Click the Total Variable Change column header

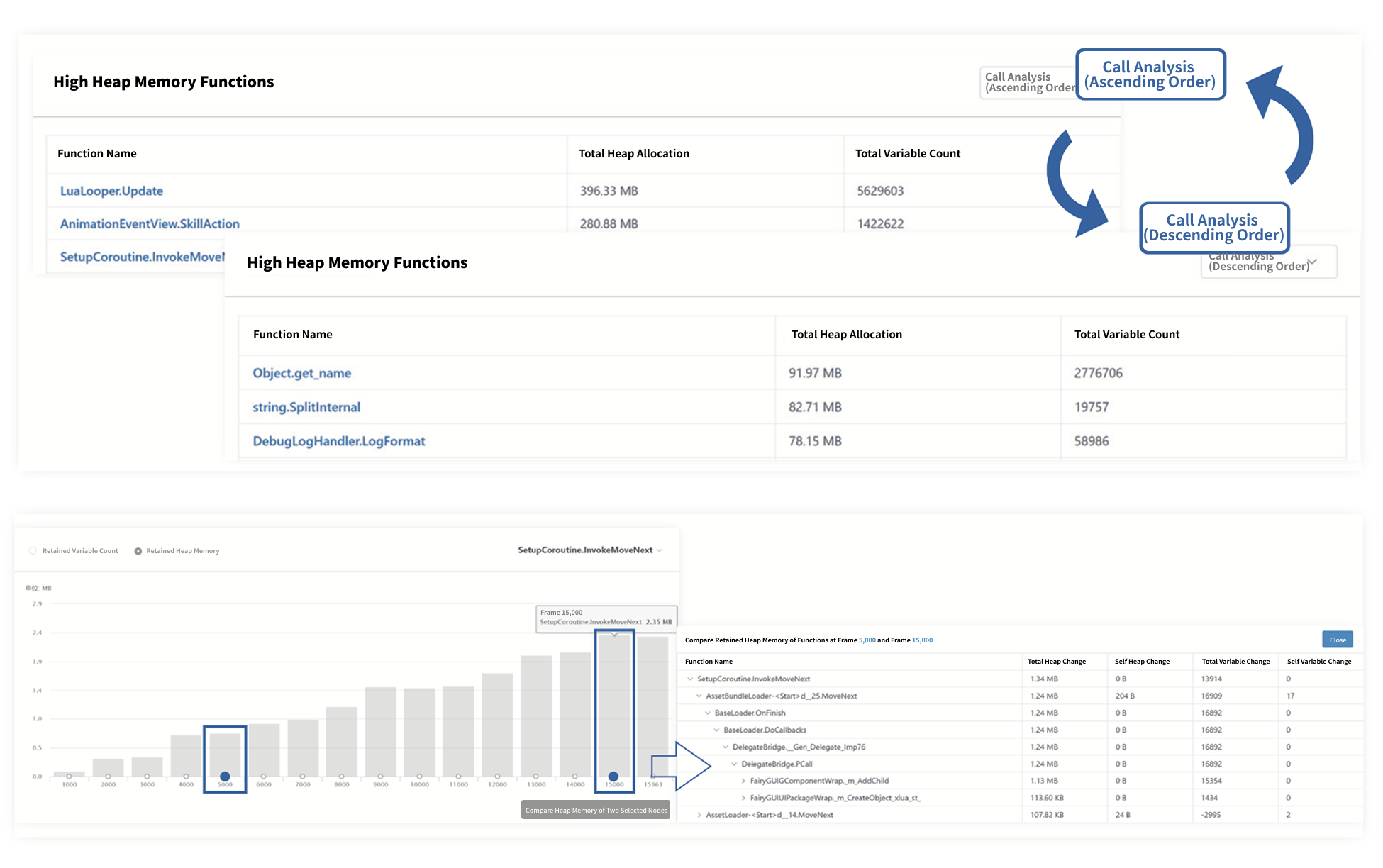pyautogui.click(x=1235, y=662)
